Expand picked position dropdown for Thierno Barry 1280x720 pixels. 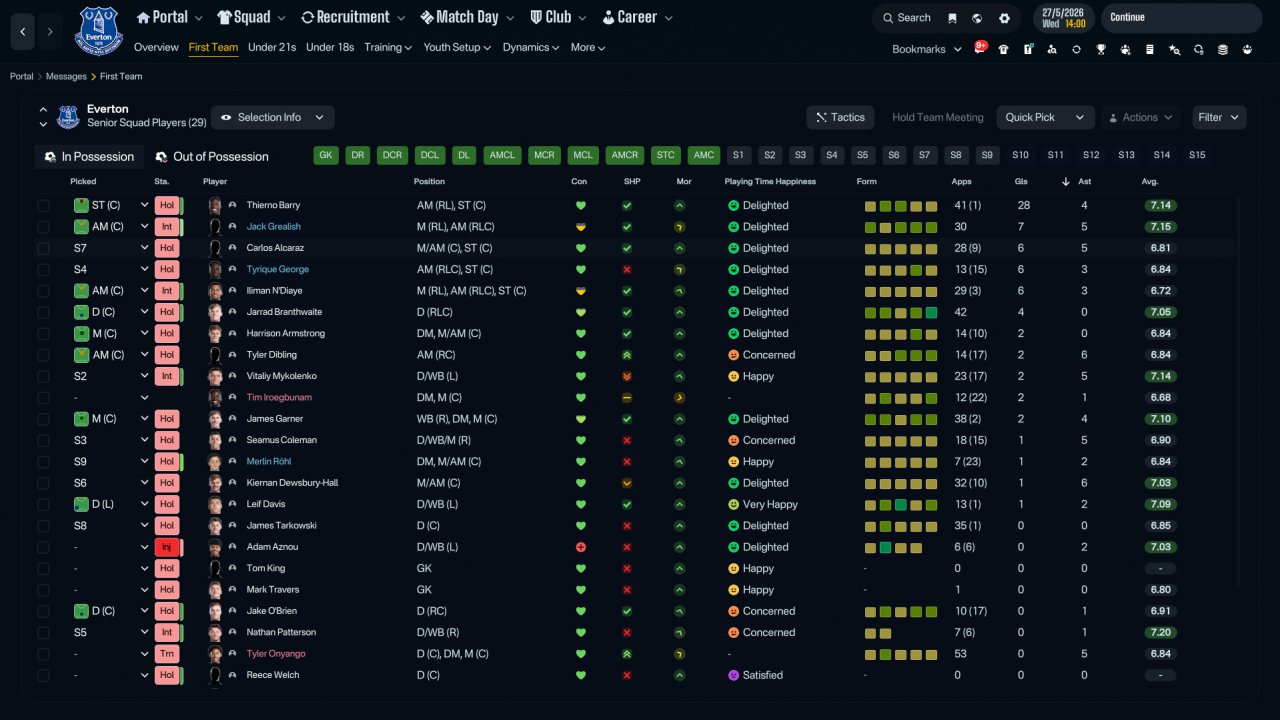(144, 205)
